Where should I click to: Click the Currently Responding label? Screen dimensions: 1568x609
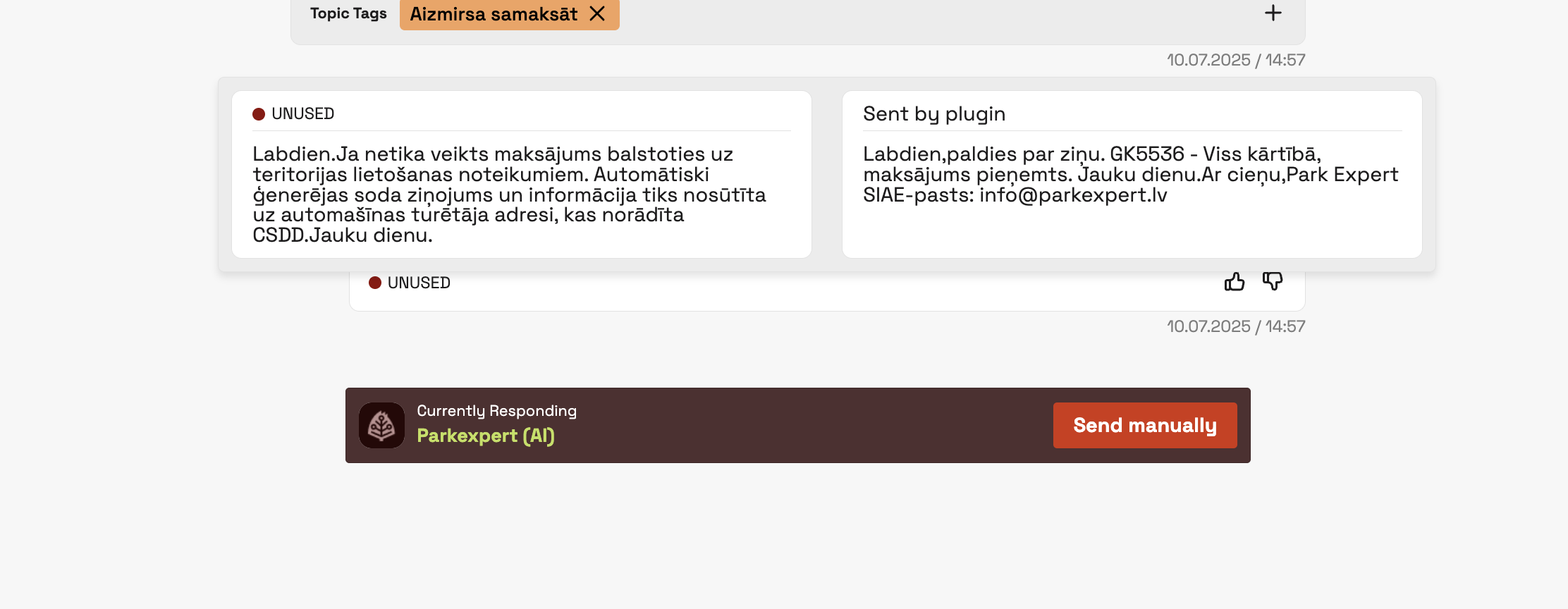[496, 411]
